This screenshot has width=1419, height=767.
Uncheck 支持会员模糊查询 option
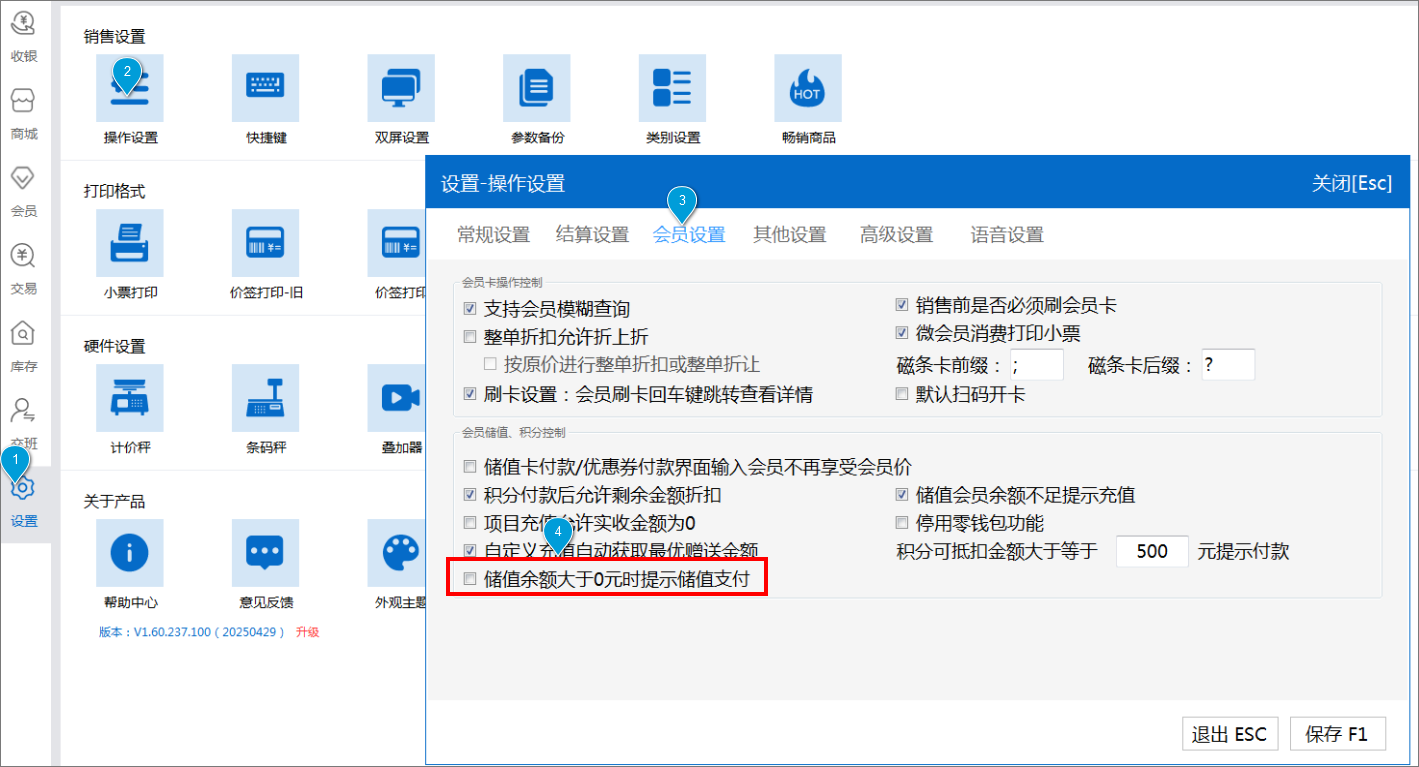(x=470, y=309)
